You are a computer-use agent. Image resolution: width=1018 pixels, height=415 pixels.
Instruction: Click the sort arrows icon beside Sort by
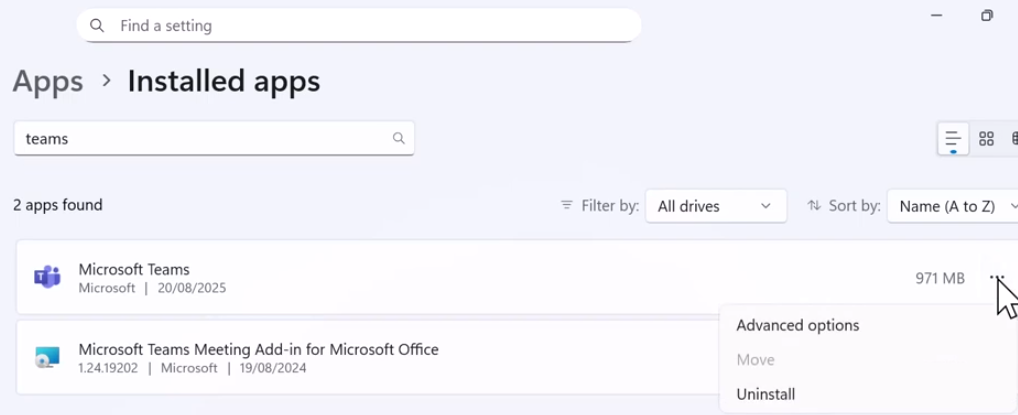813,206
